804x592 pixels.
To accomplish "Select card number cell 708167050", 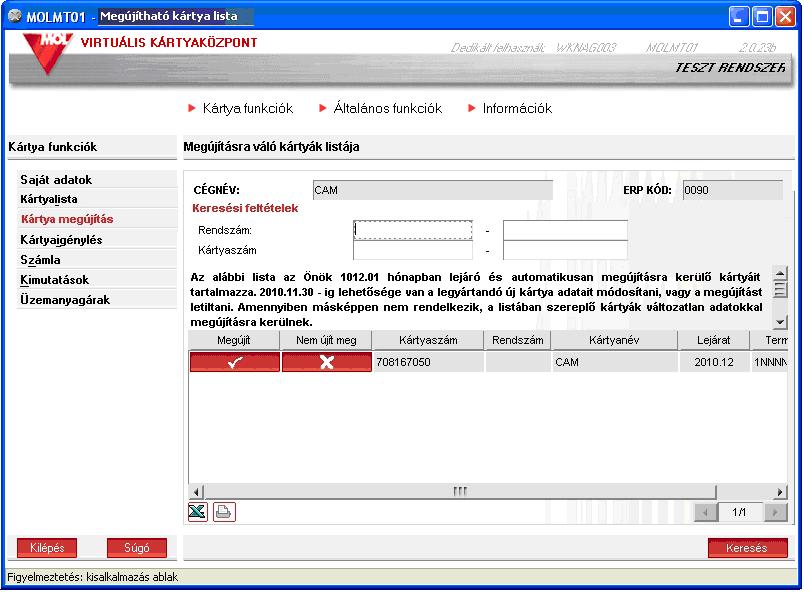I will (x=429, y=362).
